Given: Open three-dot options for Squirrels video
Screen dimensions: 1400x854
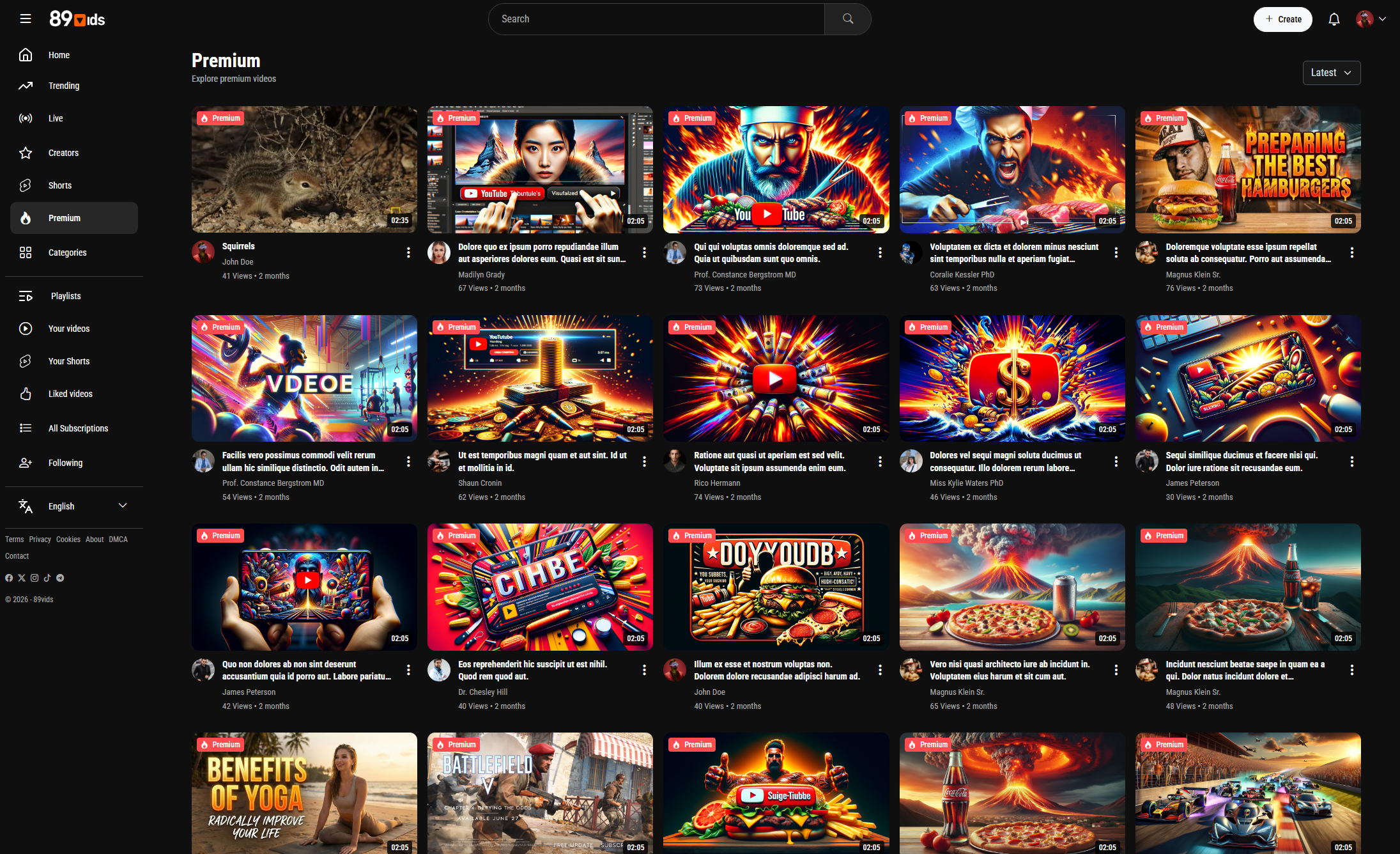Looking at the screenshot, I should pyautogui.click(x=408, y=252).
